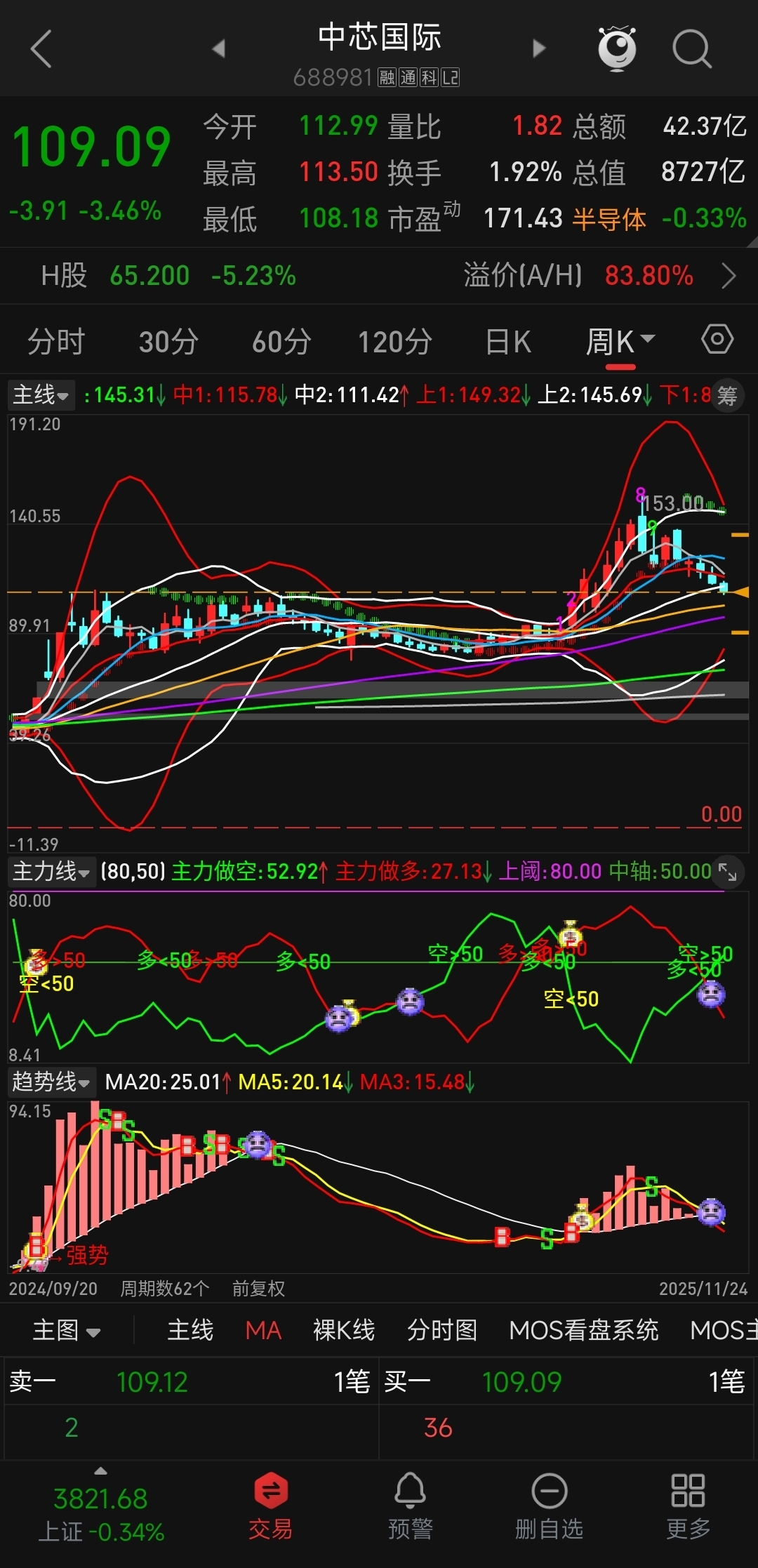
Task: Expand indicator panel with fullscreen arrows icon
Action: tap(727, 872)
